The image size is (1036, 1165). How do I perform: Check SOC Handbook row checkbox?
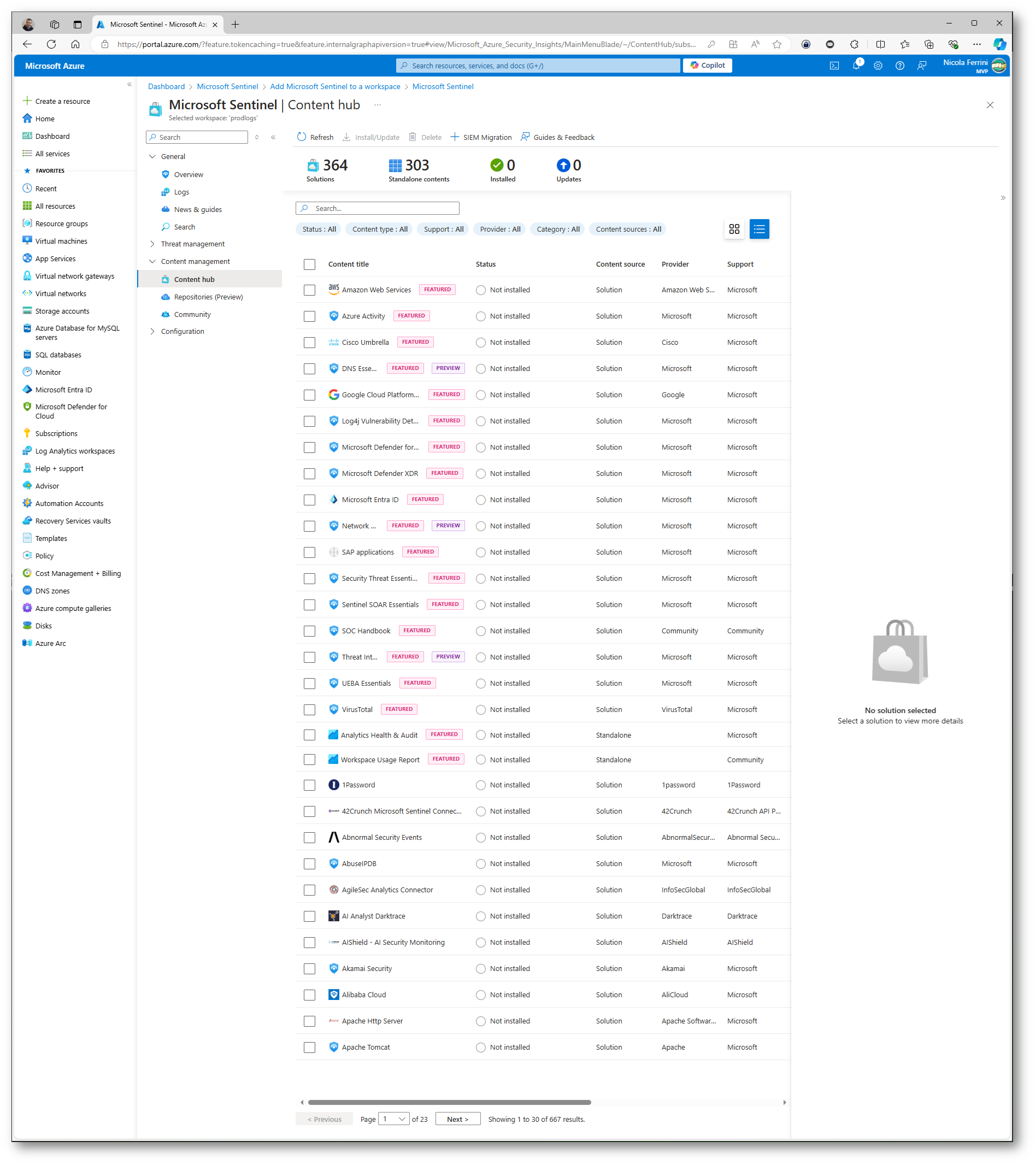pos(309,631)
